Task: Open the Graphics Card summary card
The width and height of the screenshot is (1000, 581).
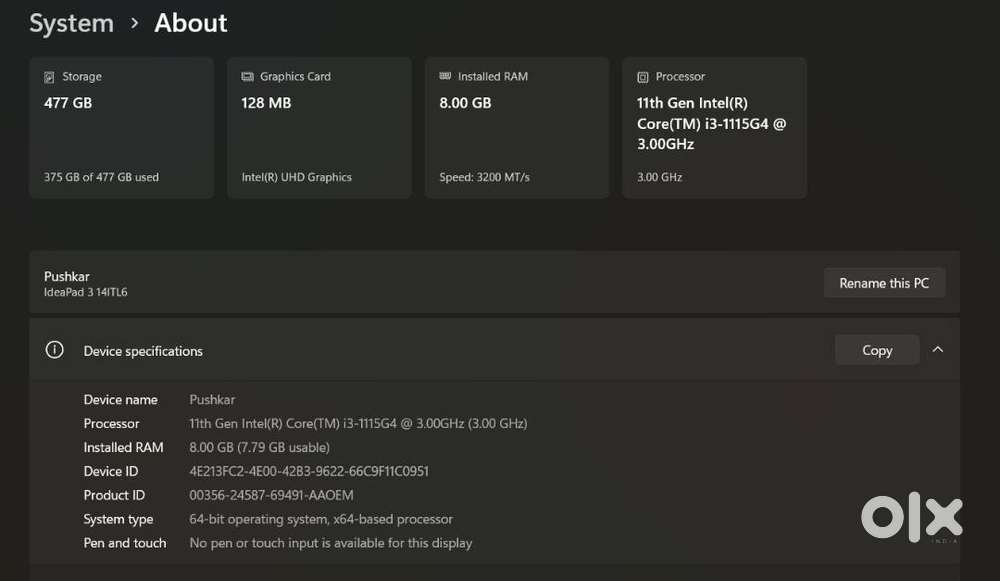Action: tap(318, 127)
